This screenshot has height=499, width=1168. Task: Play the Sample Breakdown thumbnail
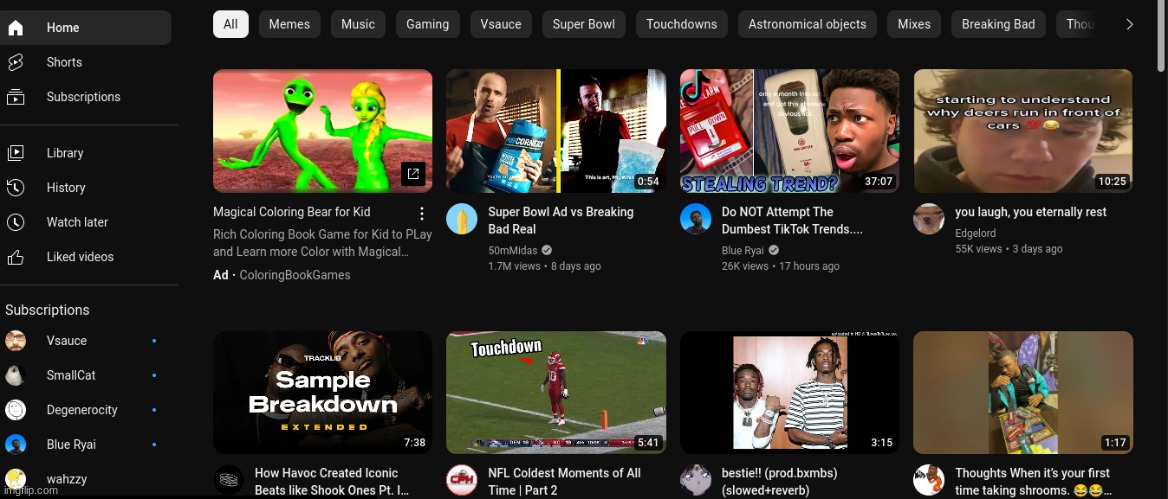(323, 392)
